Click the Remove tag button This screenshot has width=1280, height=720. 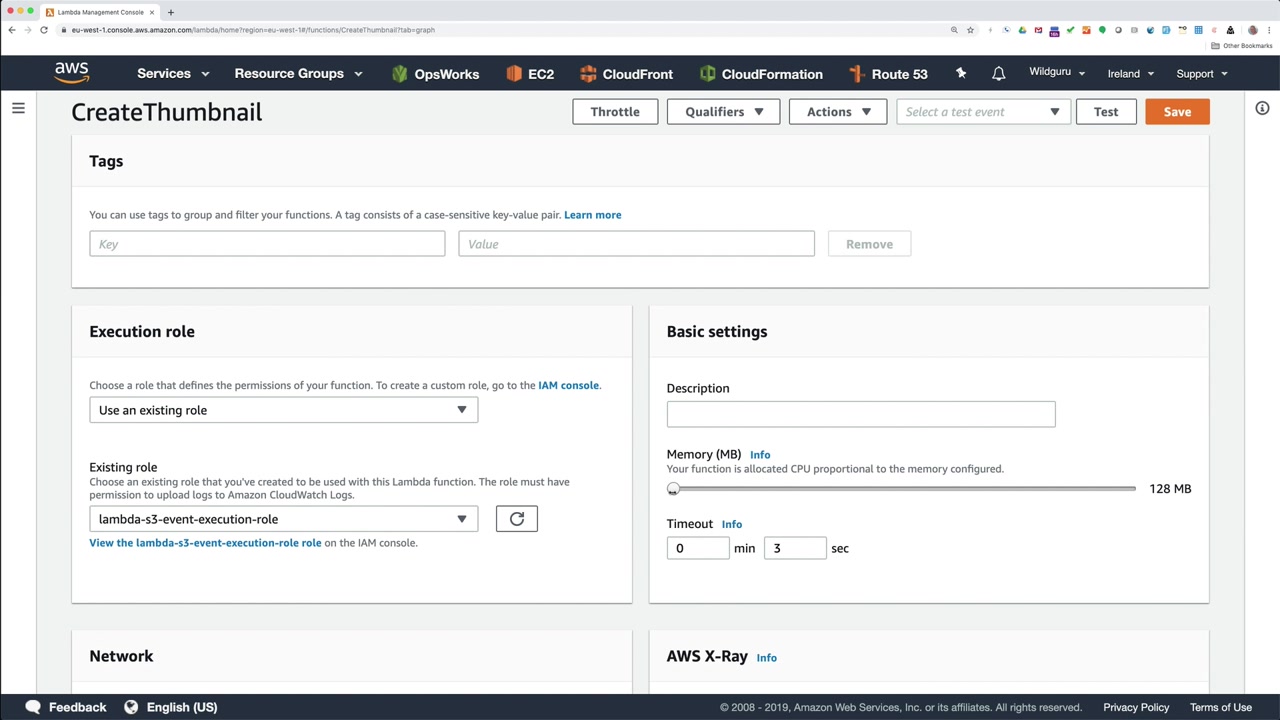tap(869, 244)
